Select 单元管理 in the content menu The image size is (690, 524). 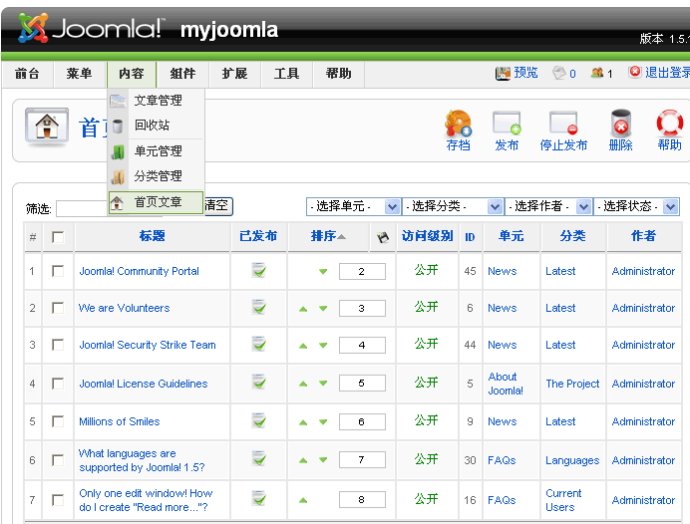point(156,151)
